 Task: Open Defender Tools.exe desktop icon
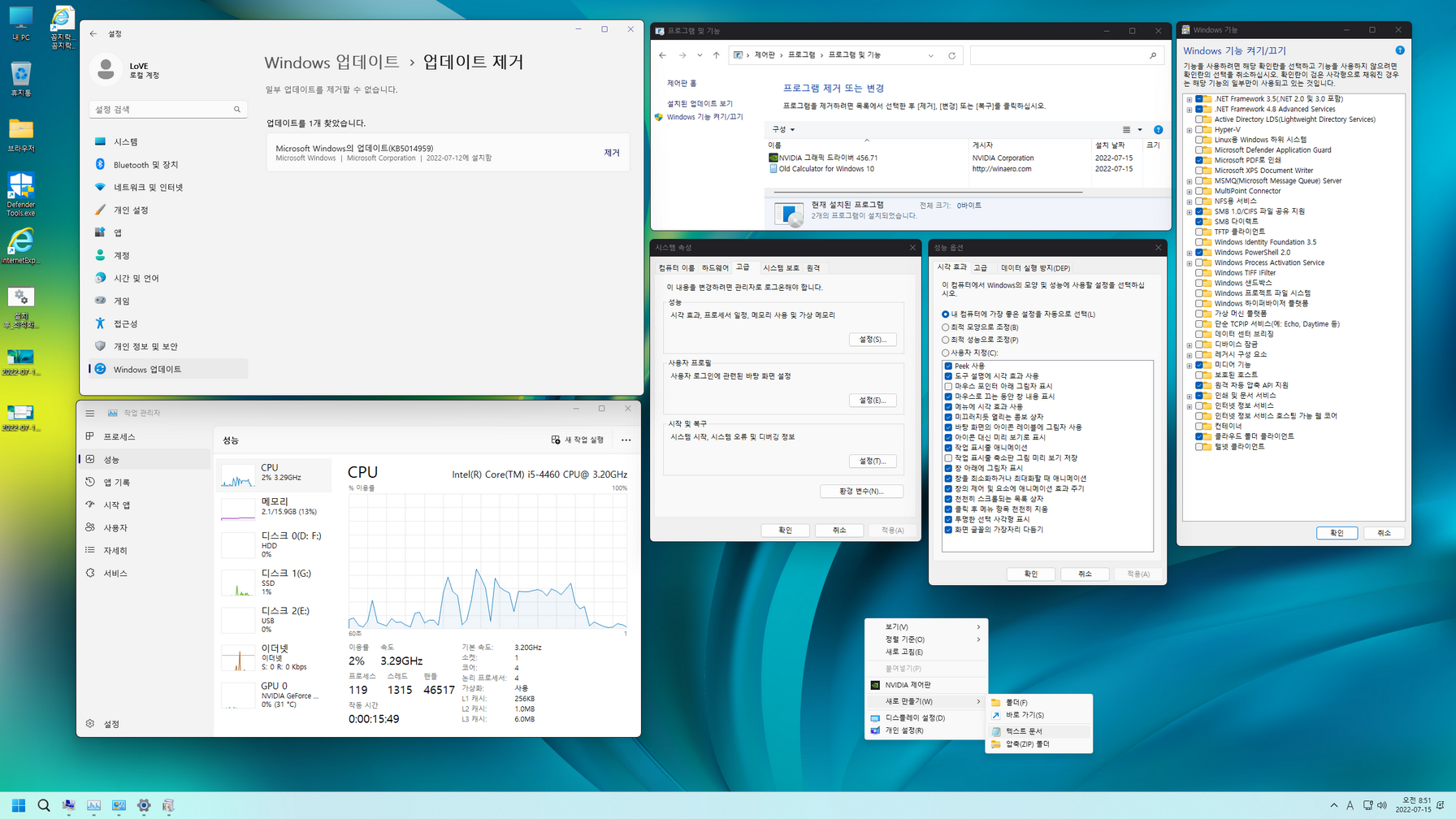tap(21, 194)
